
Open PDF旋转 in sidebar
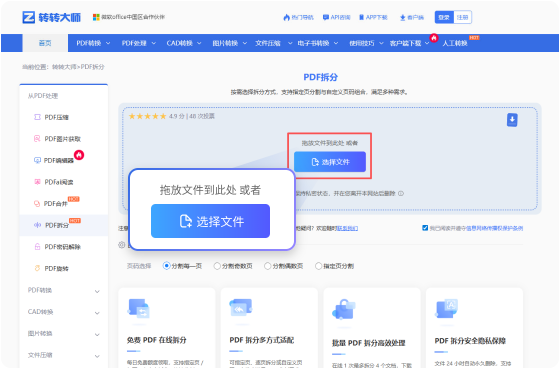pyautogui.click(x=51, y=268)
